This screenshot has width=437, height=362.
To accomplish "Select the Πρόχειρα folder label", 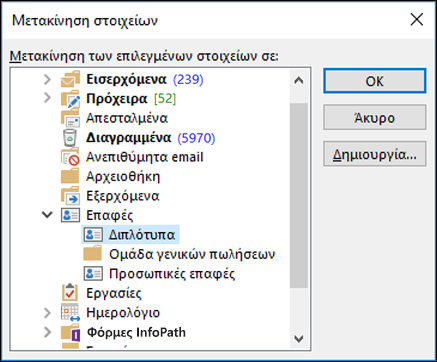I will 117,99.
